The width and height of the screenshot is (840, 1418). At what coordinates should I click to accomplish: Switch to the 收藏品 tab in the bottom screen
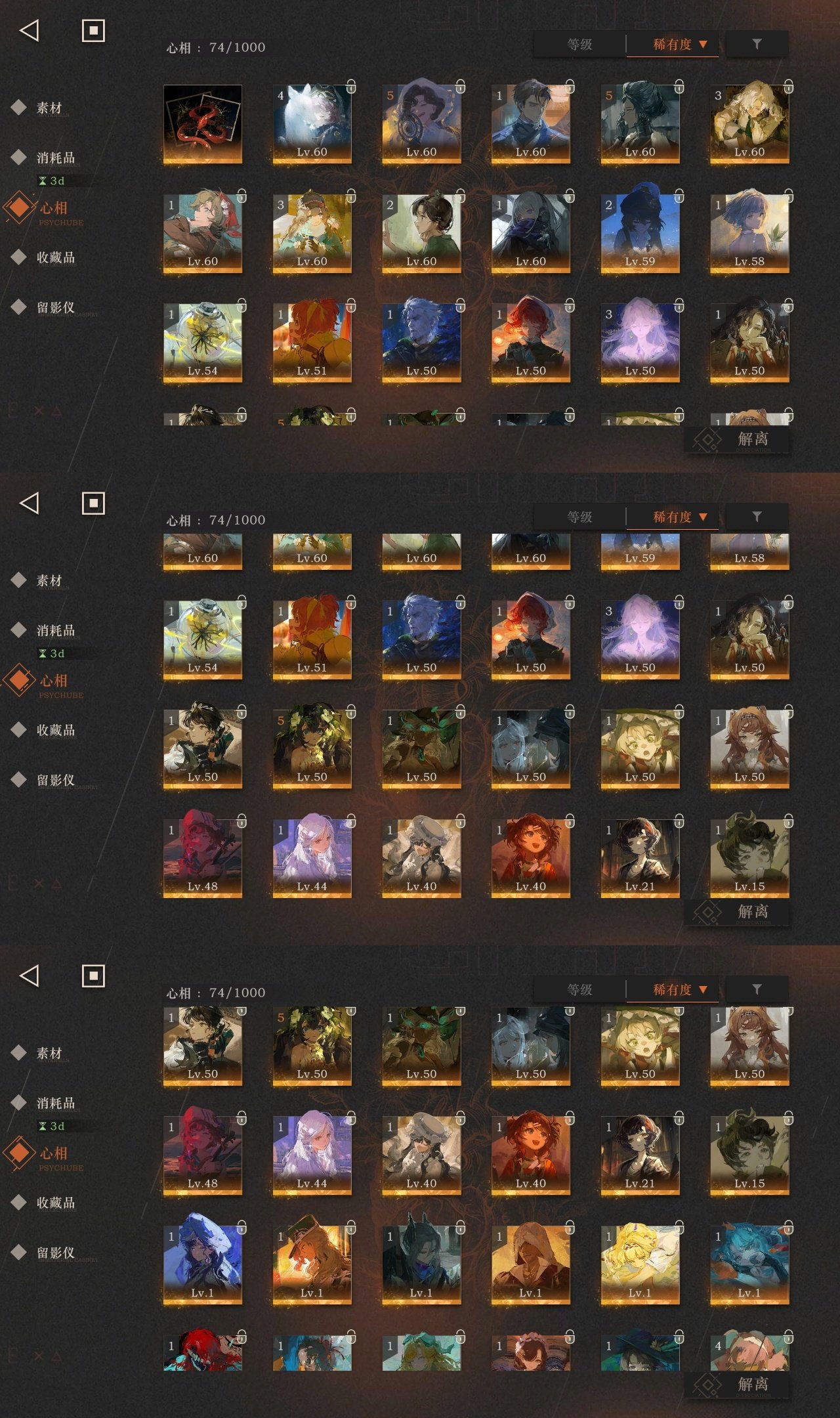click(x=56, y=1203)
